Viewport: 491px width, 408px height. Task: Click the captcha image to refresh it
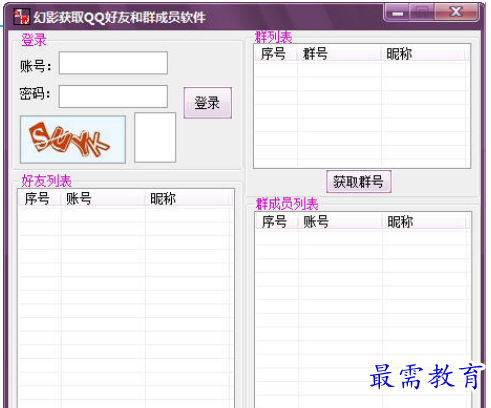click(x=73, y=140)
